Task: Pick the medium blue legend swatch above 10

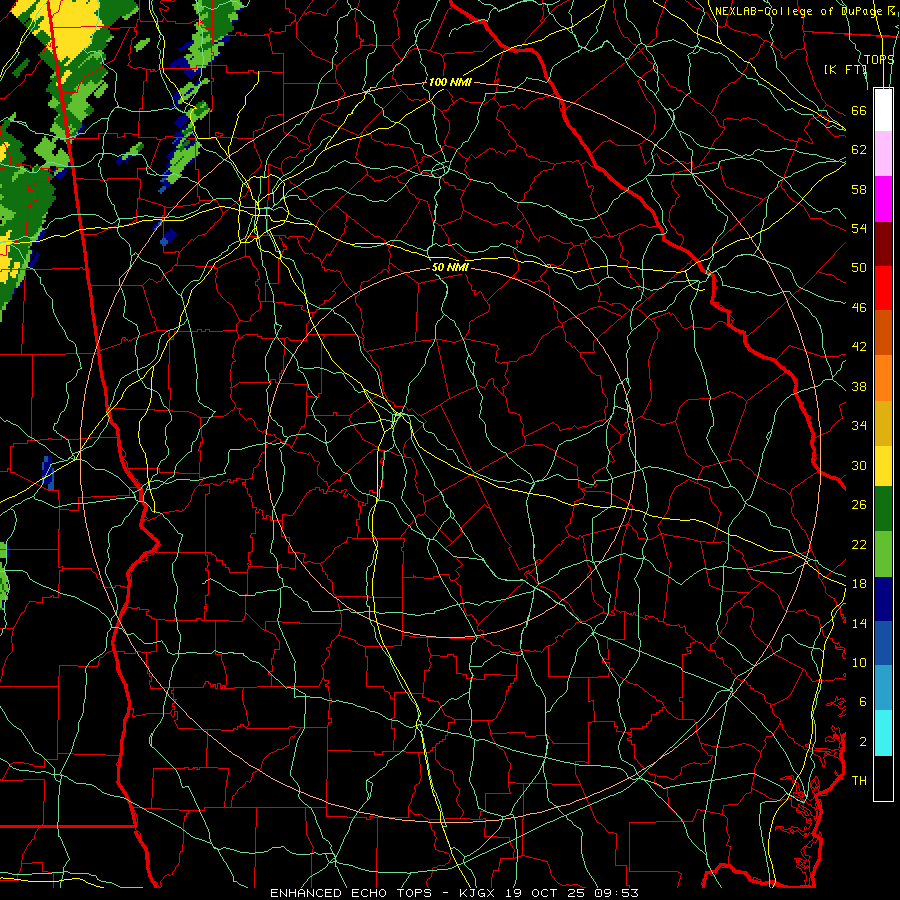Action: tap(883, 643)
